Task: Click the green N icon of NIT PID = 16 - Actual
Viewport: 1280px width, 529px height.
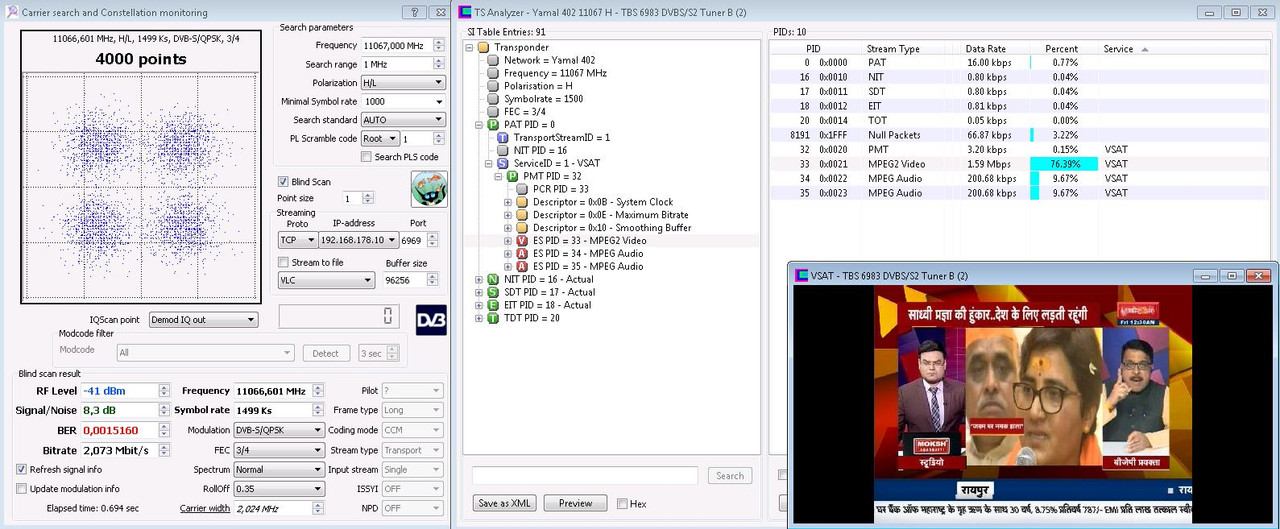Action: (493, 280)
